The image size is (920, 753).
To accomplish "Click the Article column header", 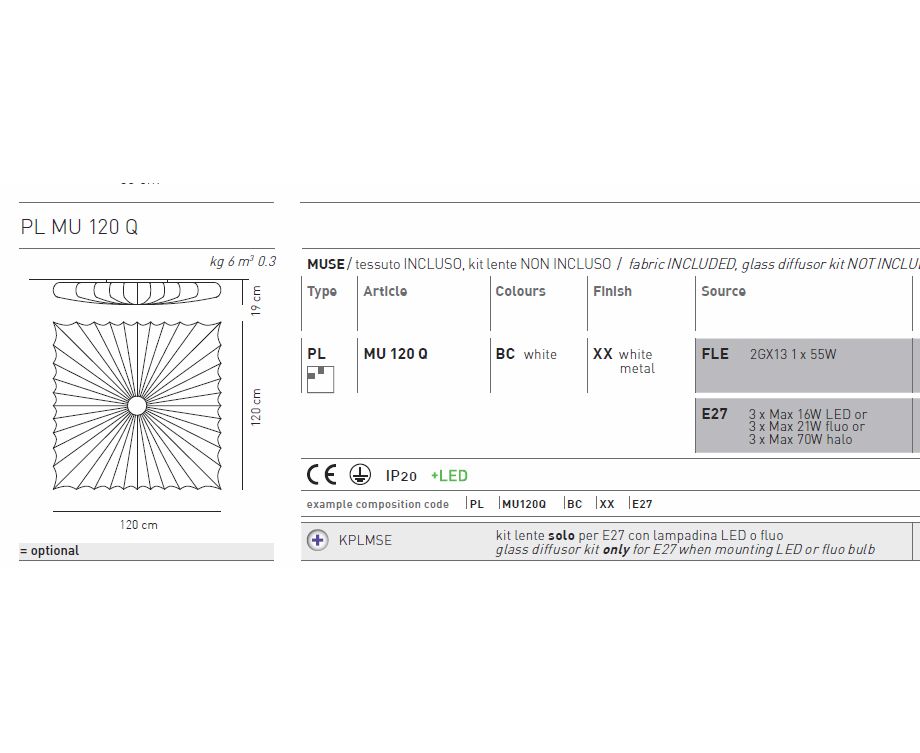I will (385, 291).
